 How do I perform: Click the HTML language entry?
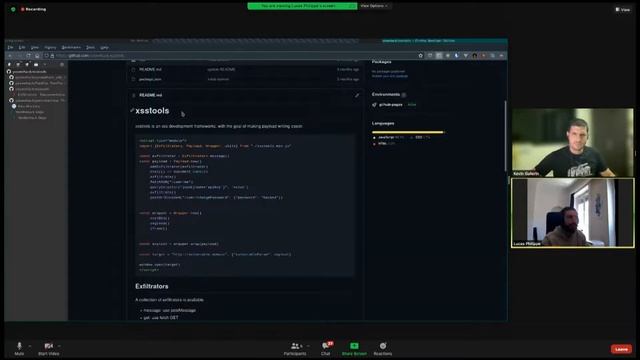pyautogui.click(x=384, y=143)
